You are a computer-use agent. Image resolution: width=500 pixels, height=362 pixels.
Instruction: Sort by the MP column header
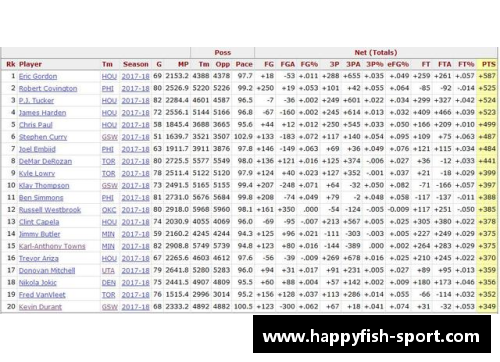click(x=183, y=64)
